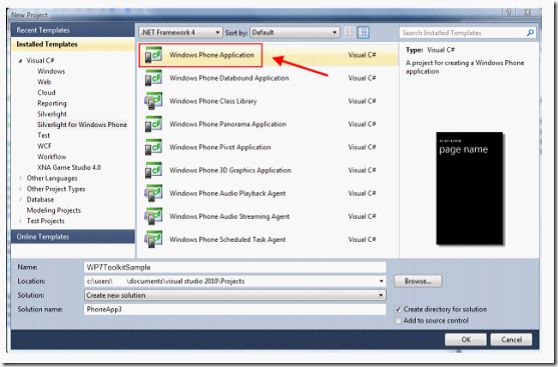The image size is (558, 367).
Task: Click the Name input field
Action: click(235, 267)
